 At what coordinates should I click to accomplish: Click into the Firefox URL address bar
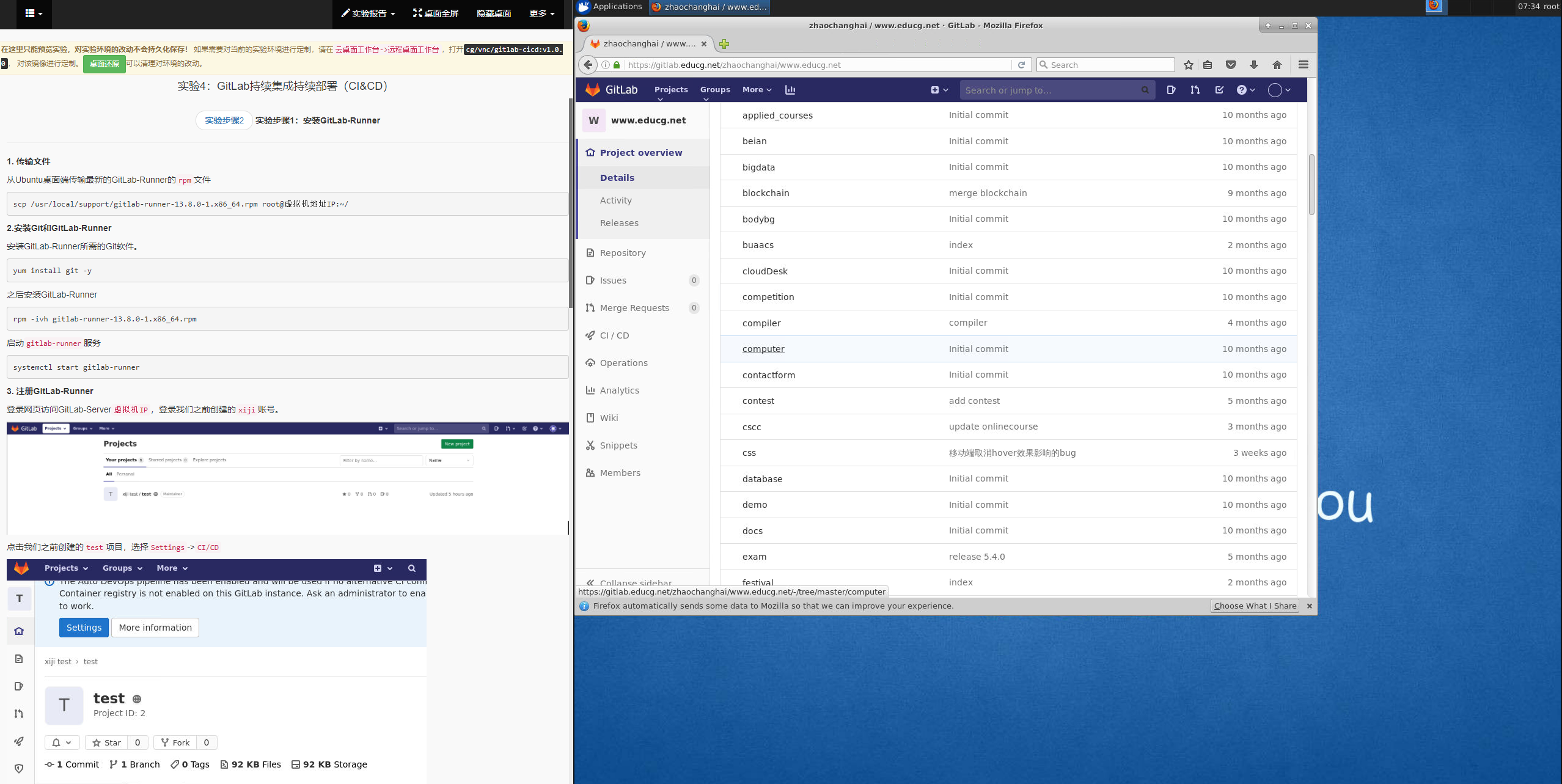[816, 65]
